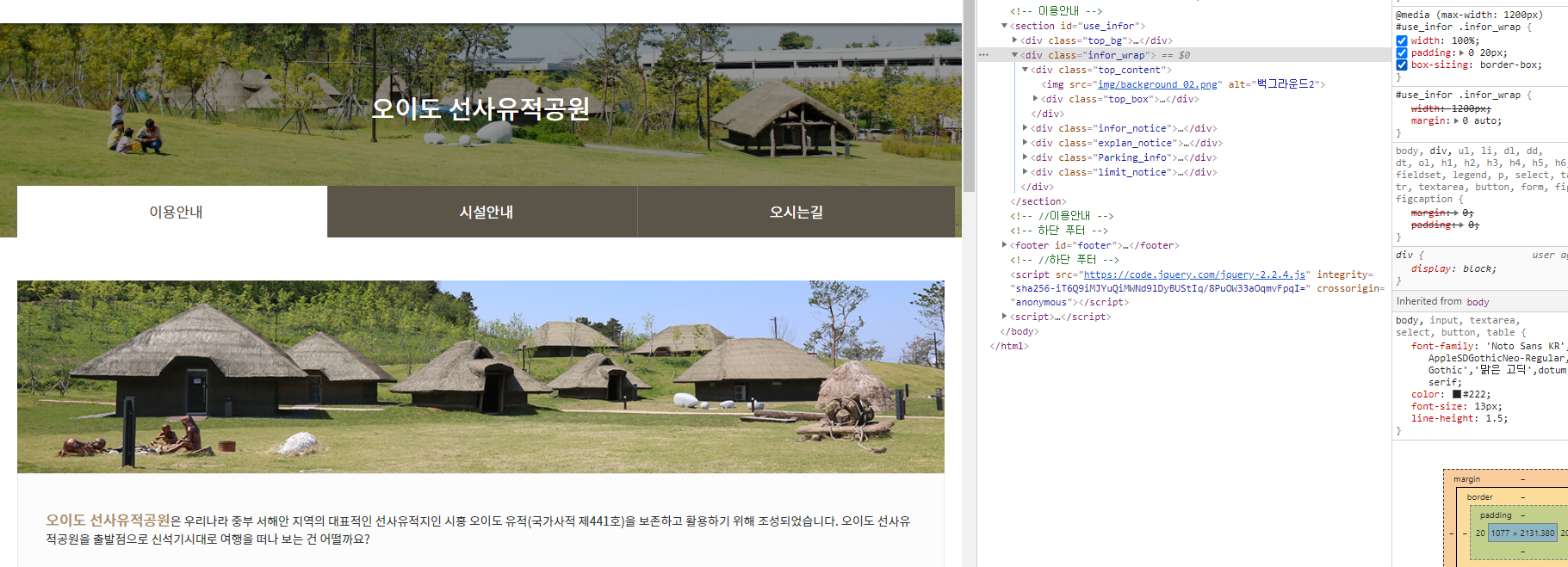Click the box model border label
The width and height of the screenshot is (1568, 567).
click(x=1479, y=497)
